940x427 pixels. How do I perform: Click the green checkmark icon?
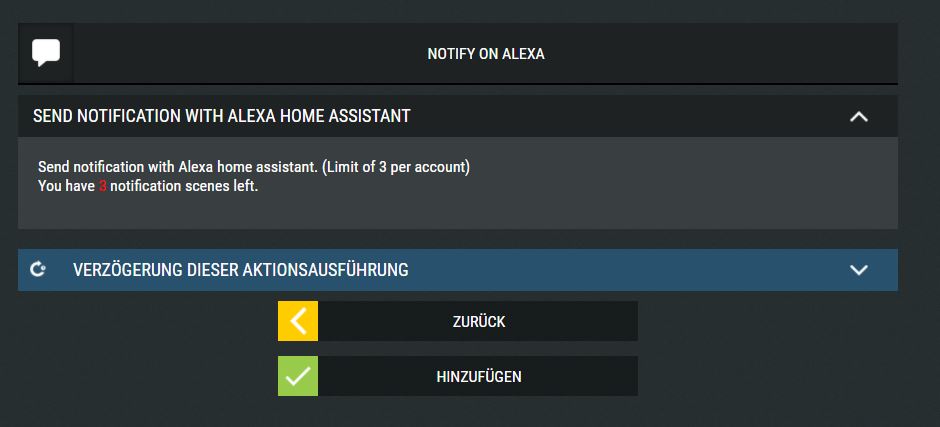[x=298, y=376]
